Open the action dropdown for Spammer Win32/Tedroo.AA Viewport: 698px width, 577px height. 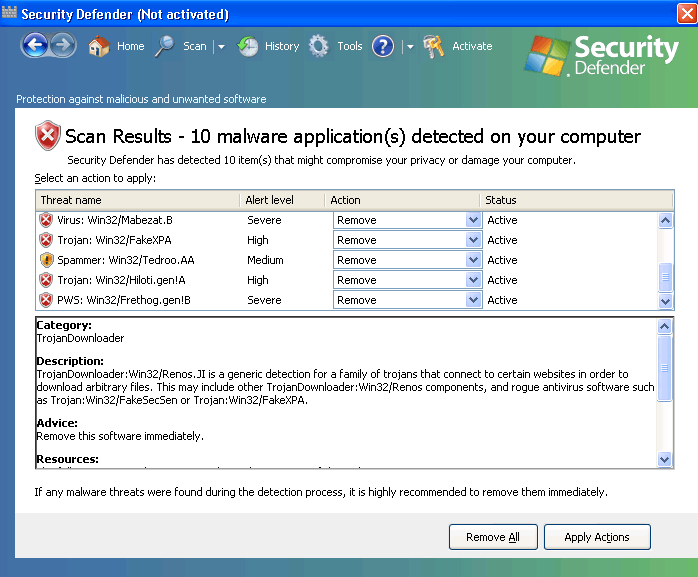[473, 260]
